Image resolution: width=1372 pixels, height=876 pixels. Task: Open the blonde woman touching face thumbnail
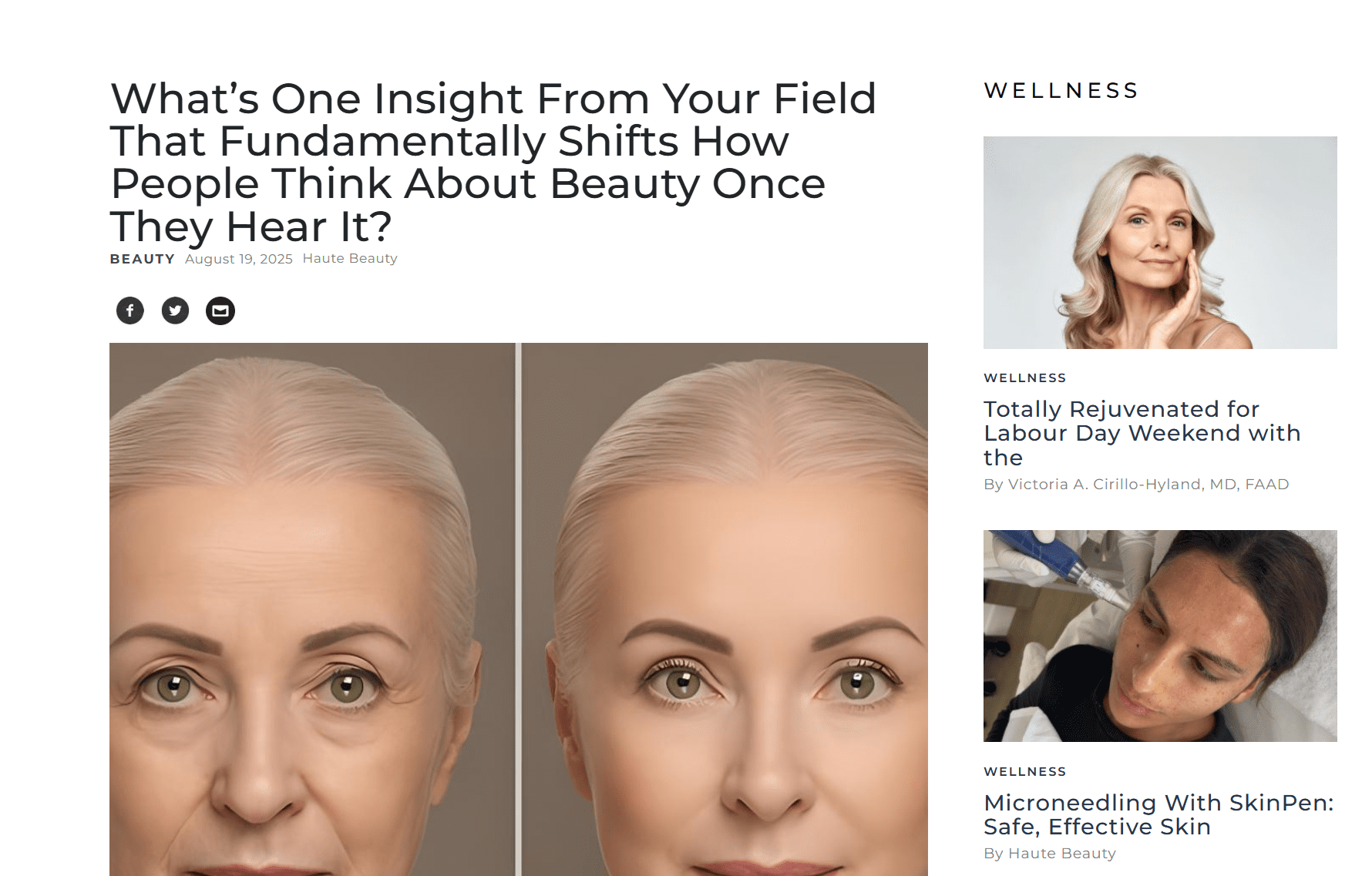(1160, 243)
